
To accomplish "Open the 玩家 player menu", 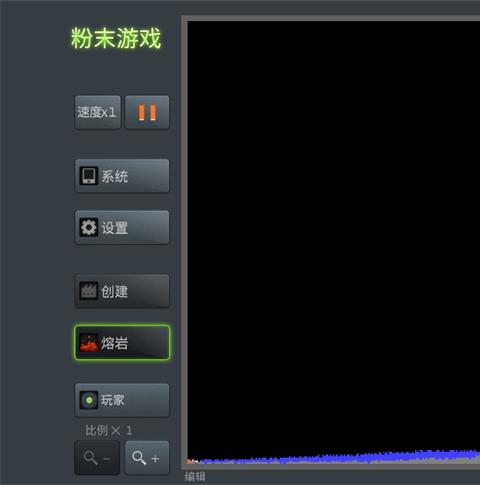I will point(122,400).
